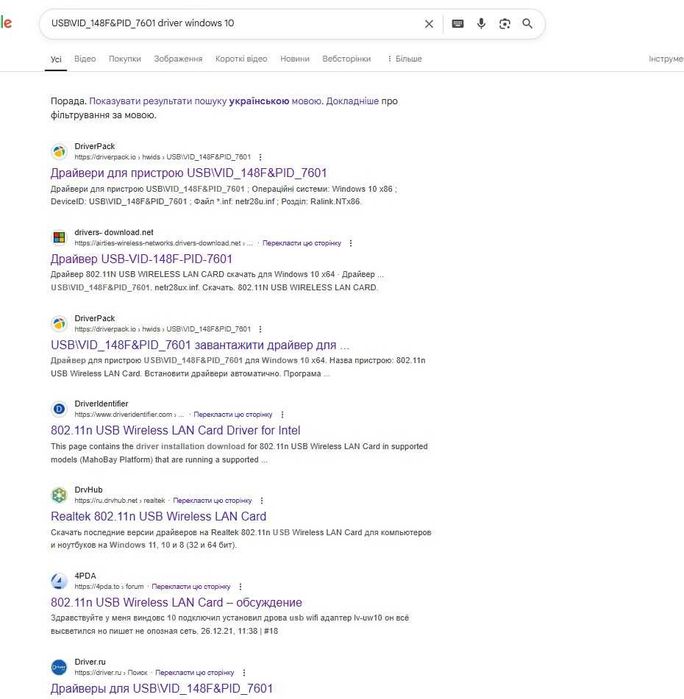
Task: Click the magnifier search submit icon
Action: click(527, 24)
